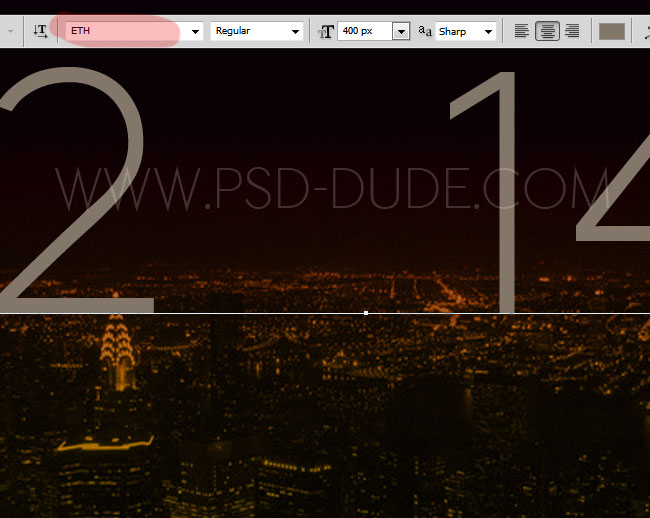
Task: Open the Regular font style dropdown
Action: click(x=295, y=31)
